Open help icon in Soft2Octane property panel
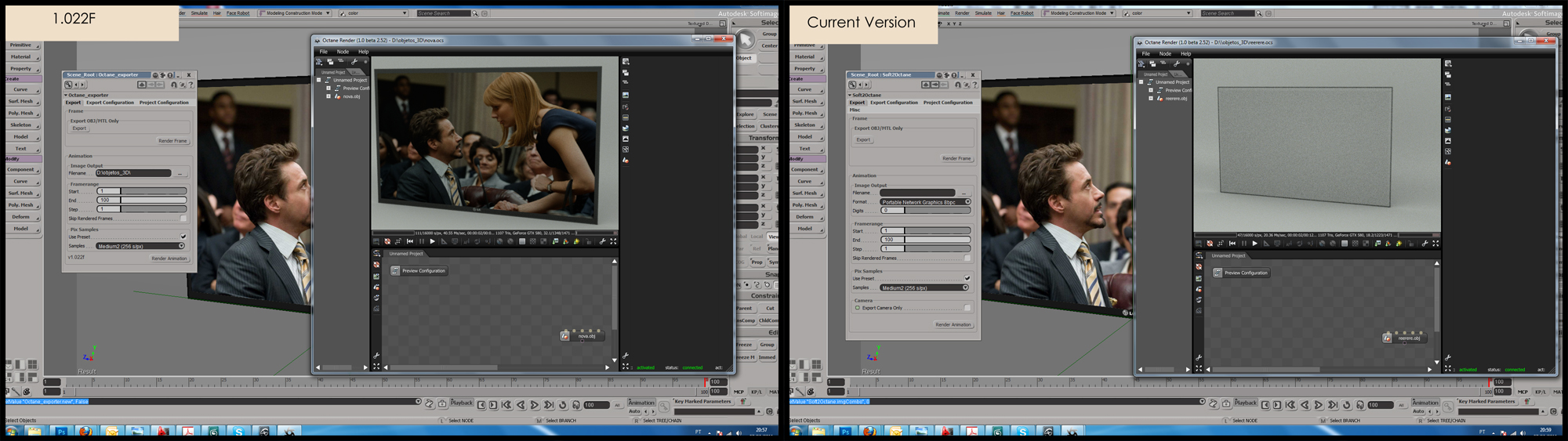Screen dimensions: 1568x441 (x=975, y=85)
